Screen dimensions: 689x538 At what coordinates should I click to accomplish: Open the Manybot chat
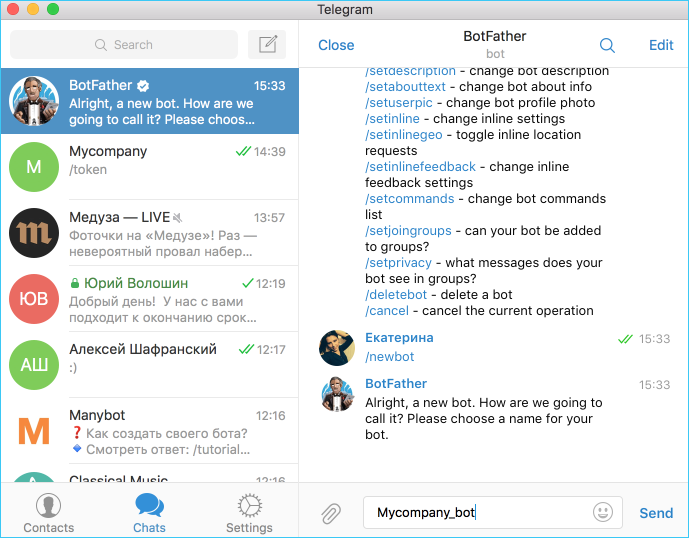(150, 431)
